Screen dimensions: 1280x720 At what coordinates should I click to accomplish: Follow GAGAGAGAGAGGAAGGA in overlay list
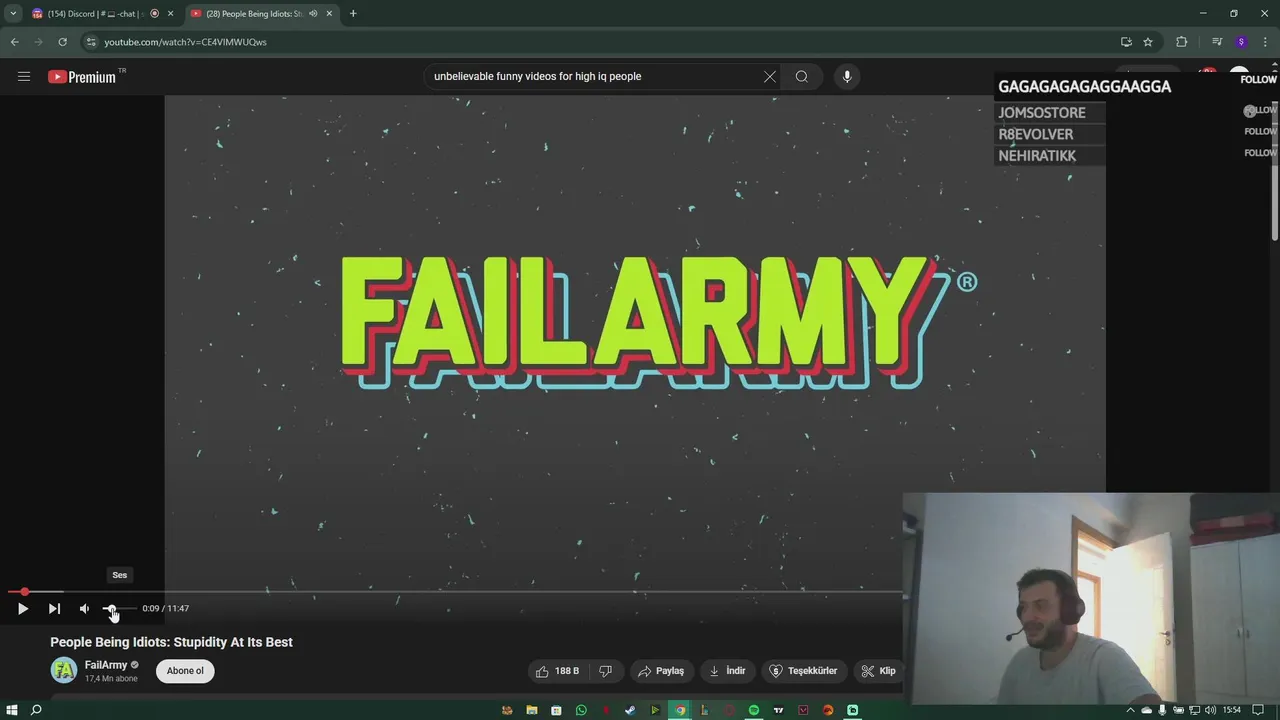1258,79
